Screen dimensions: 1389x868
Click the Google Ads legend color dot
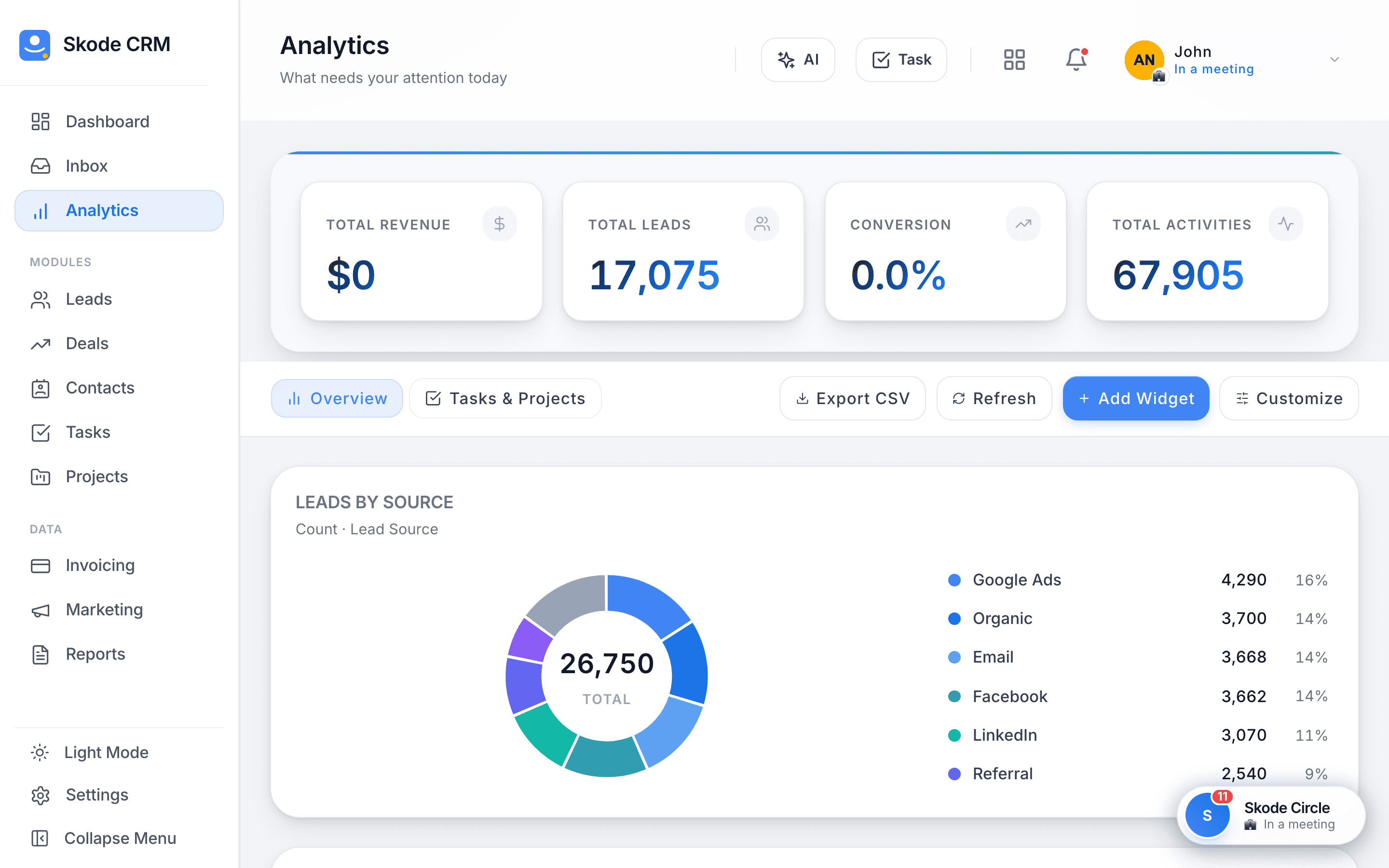pyautogui.click(x=954, y=580)
